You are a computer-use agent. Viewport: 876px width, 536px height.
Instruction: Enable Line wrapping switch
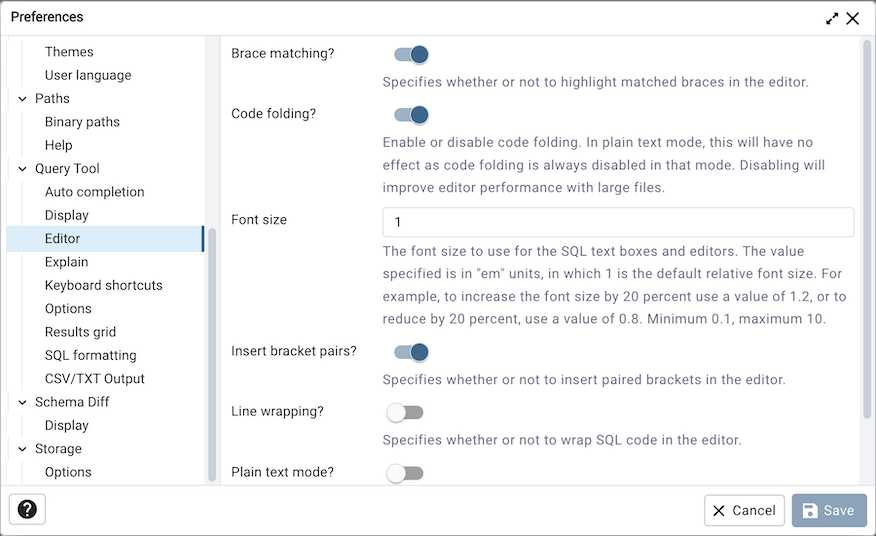[406, 412]
